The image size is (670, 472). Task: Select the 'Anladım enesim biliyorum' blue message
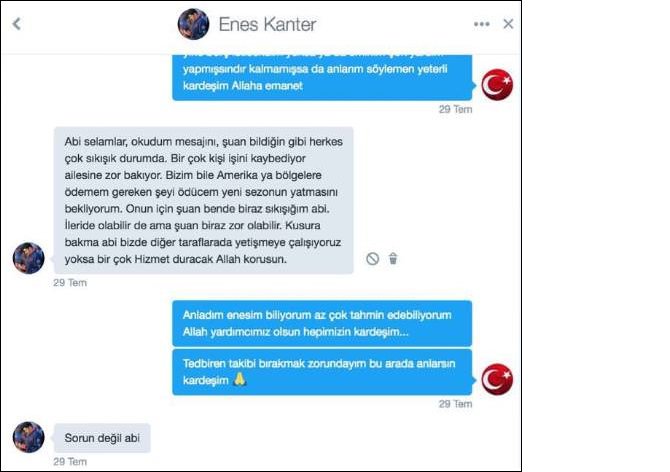tap(322, 323)
